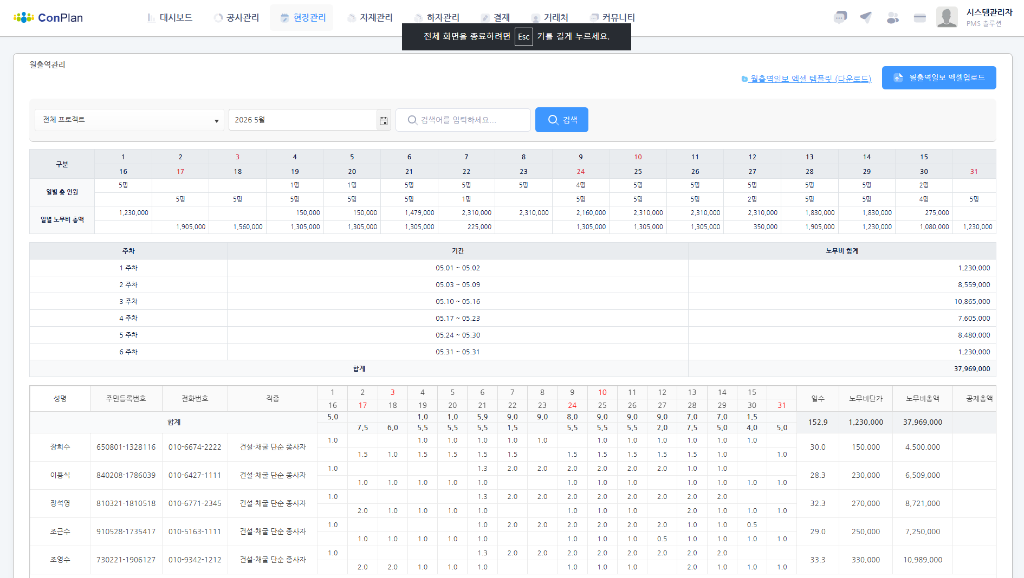
Task: Open the 대시보드 menu
Action: tap(170, 18)
